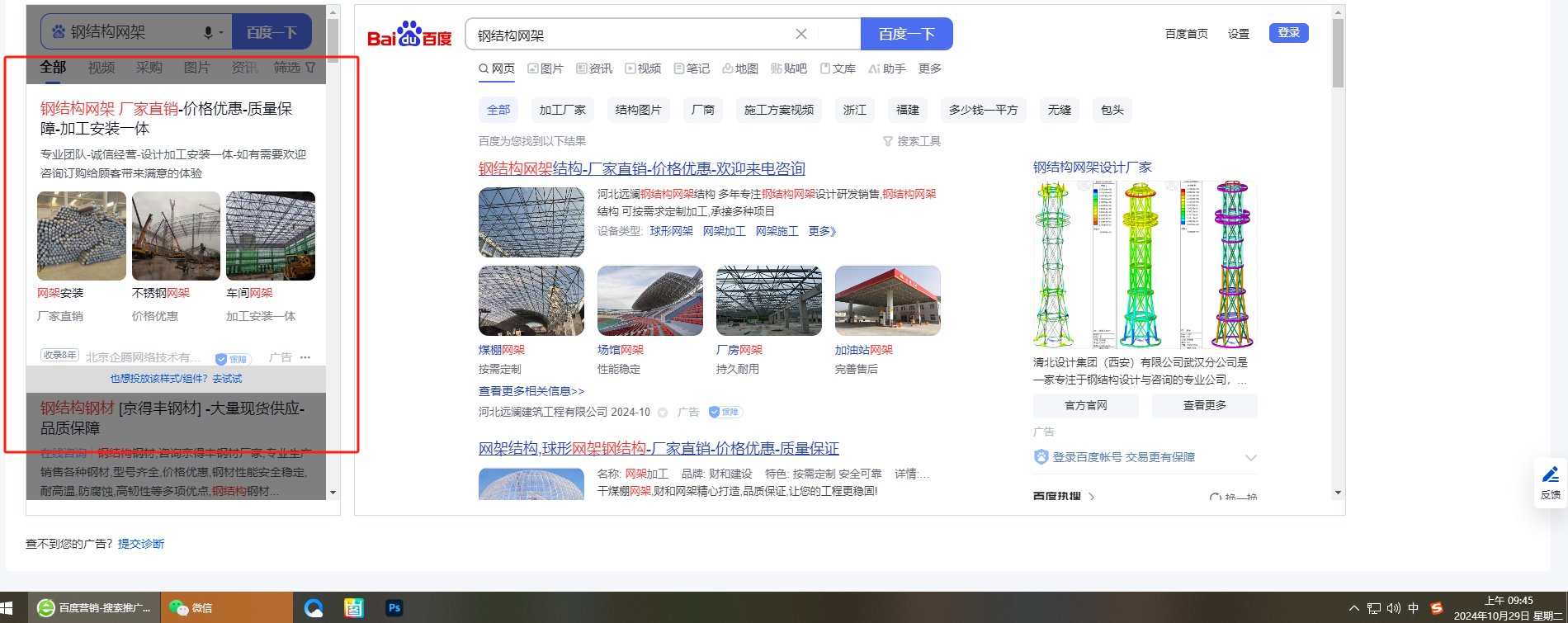Click the desktop preview scroll-down arrow
1568x623 pixels.
(x=1339, y=493)
